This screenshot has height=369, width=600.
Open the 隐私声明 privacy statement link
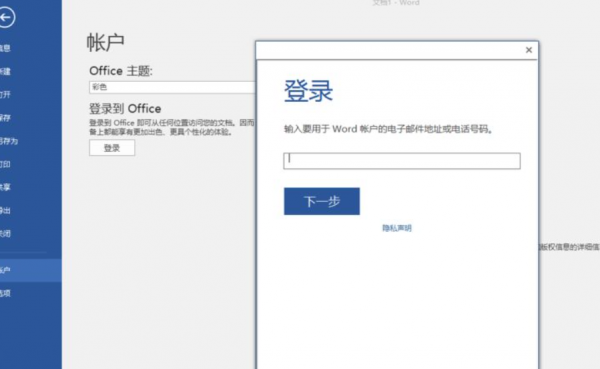[397, 228]
